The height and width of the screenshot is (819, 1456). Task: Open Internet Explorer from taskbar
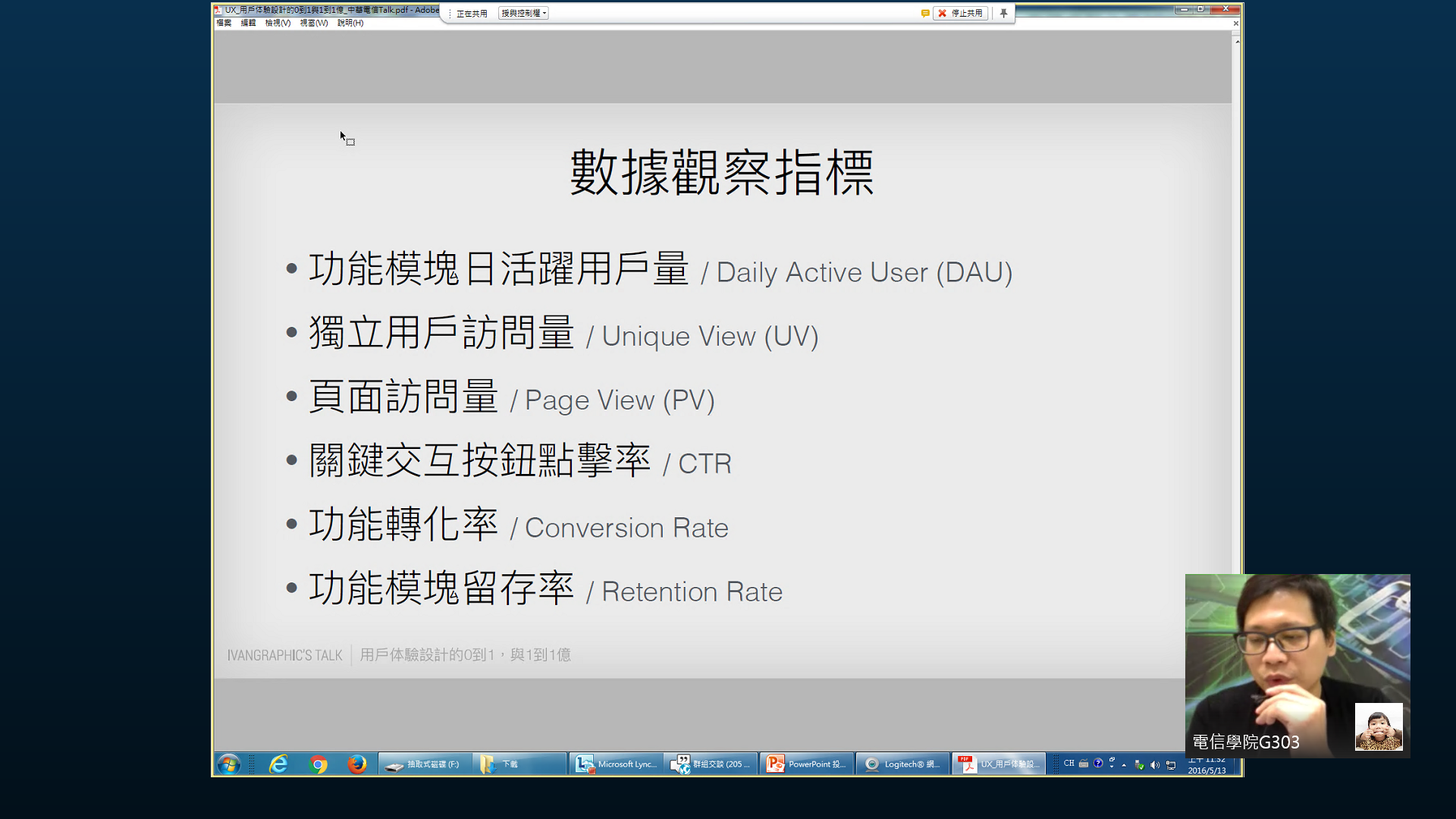click(x=278, y=764)
